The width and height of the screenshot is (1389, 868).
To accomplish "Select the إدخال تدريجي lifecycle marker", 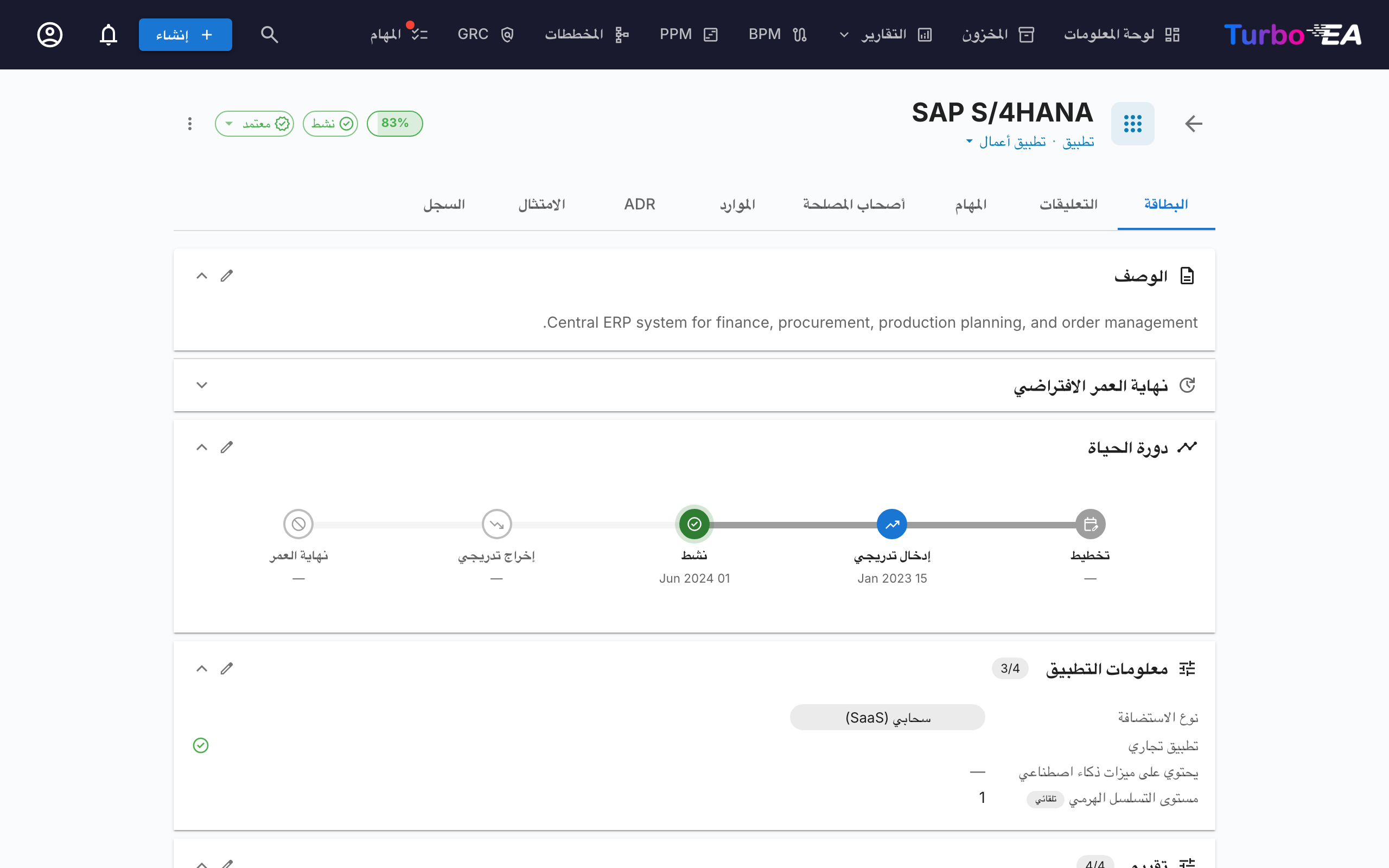I will pyautogui.click(x=892, y=524).
